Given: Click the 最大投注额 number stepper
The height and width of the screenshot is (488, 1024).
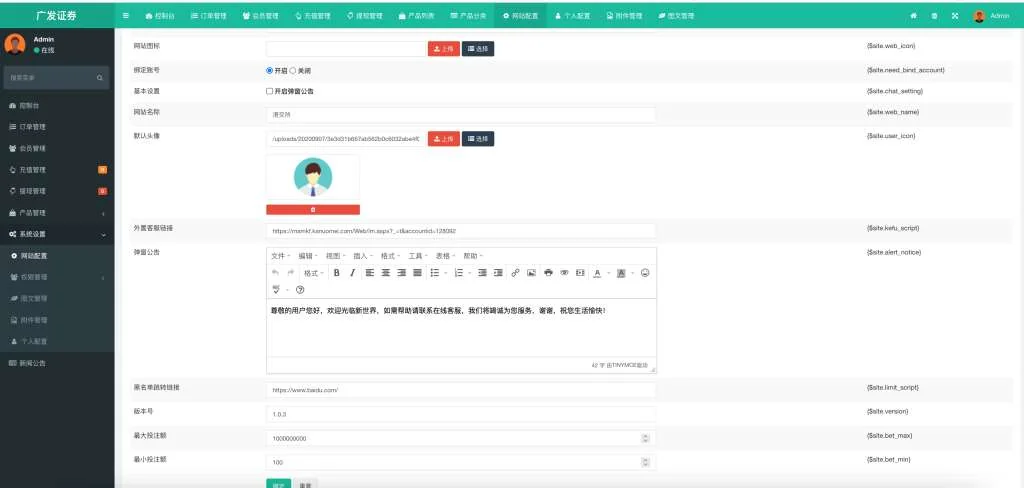Looking at the screenshot, I should (x=645, y=438).
